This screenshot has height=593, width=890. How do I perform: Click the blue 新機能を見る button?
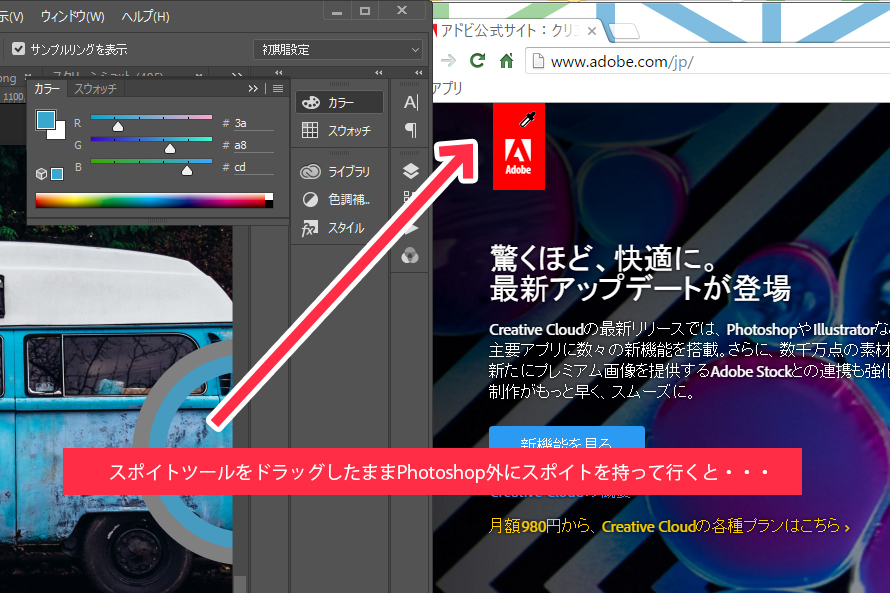(567, 438)
